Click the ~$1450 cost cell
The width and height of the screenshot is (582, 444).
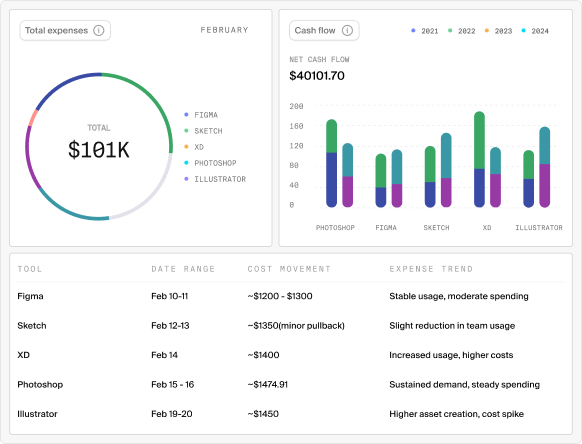[263, 414]
